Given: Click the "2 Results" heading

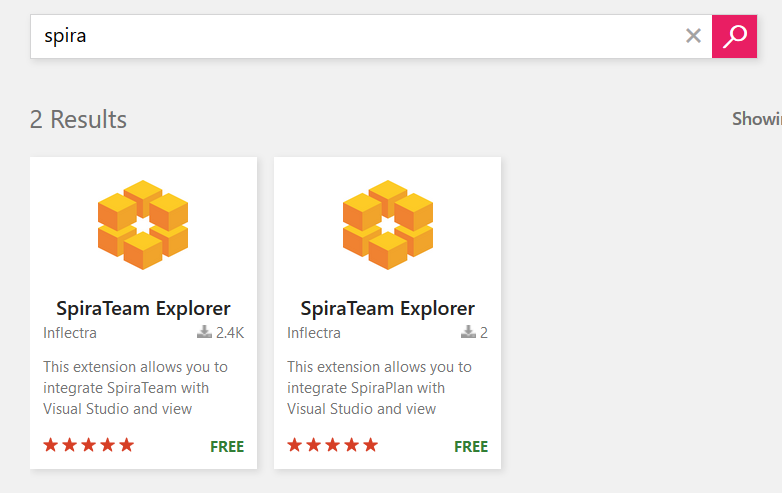Looking at the screenshot, I should [78, 120].
